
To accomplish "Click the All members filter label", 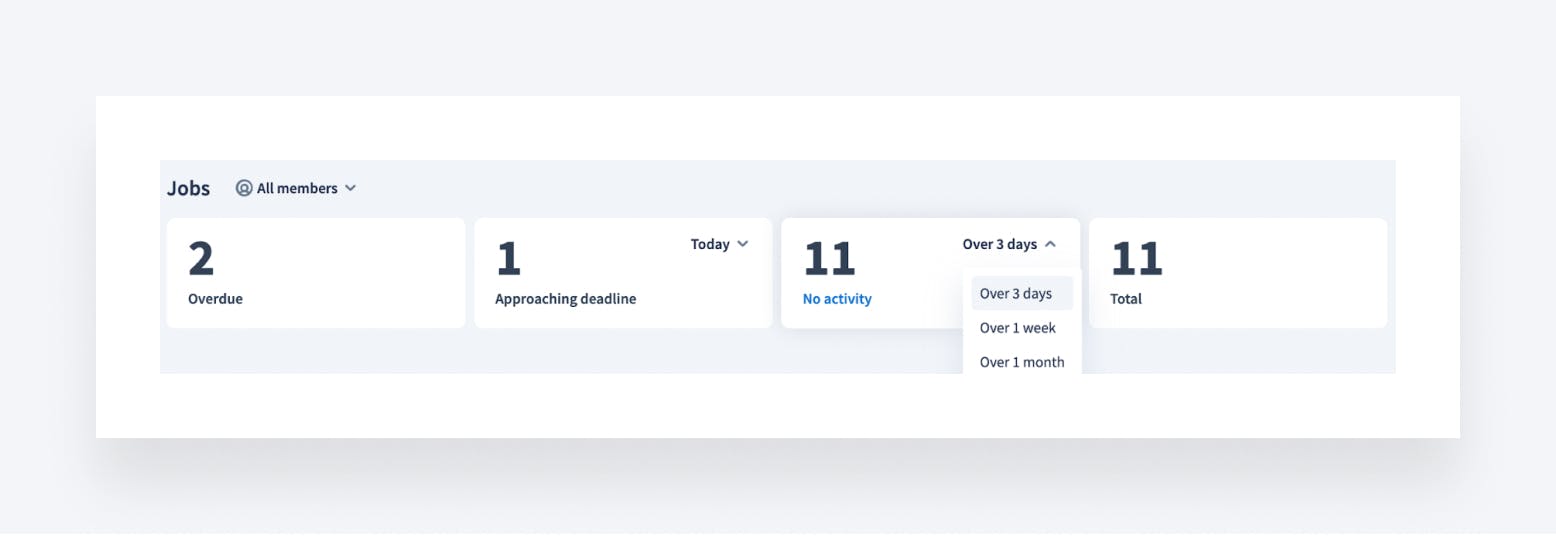I will [x=296, y=188].
